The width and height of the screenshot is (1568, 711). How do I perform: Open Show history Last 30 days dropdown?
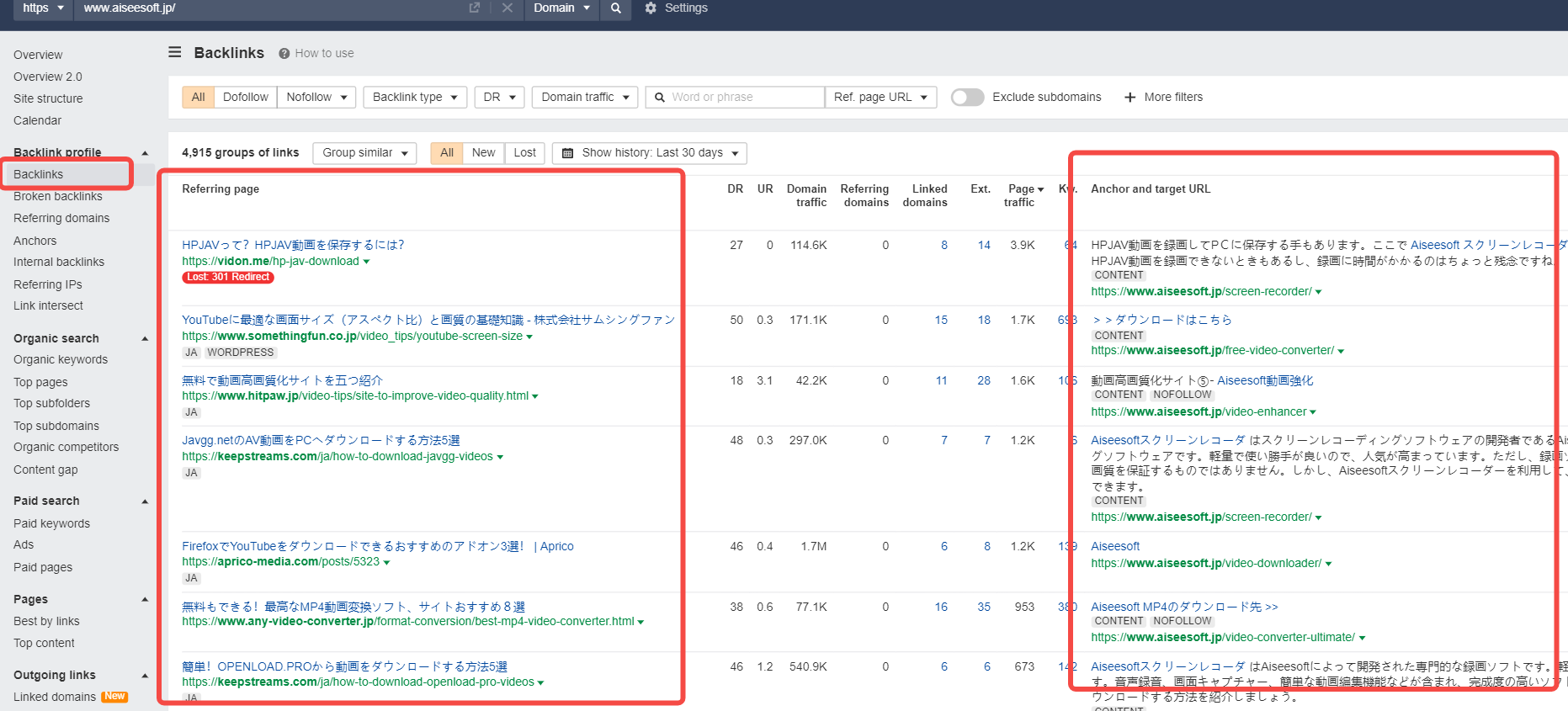point(650,152)
